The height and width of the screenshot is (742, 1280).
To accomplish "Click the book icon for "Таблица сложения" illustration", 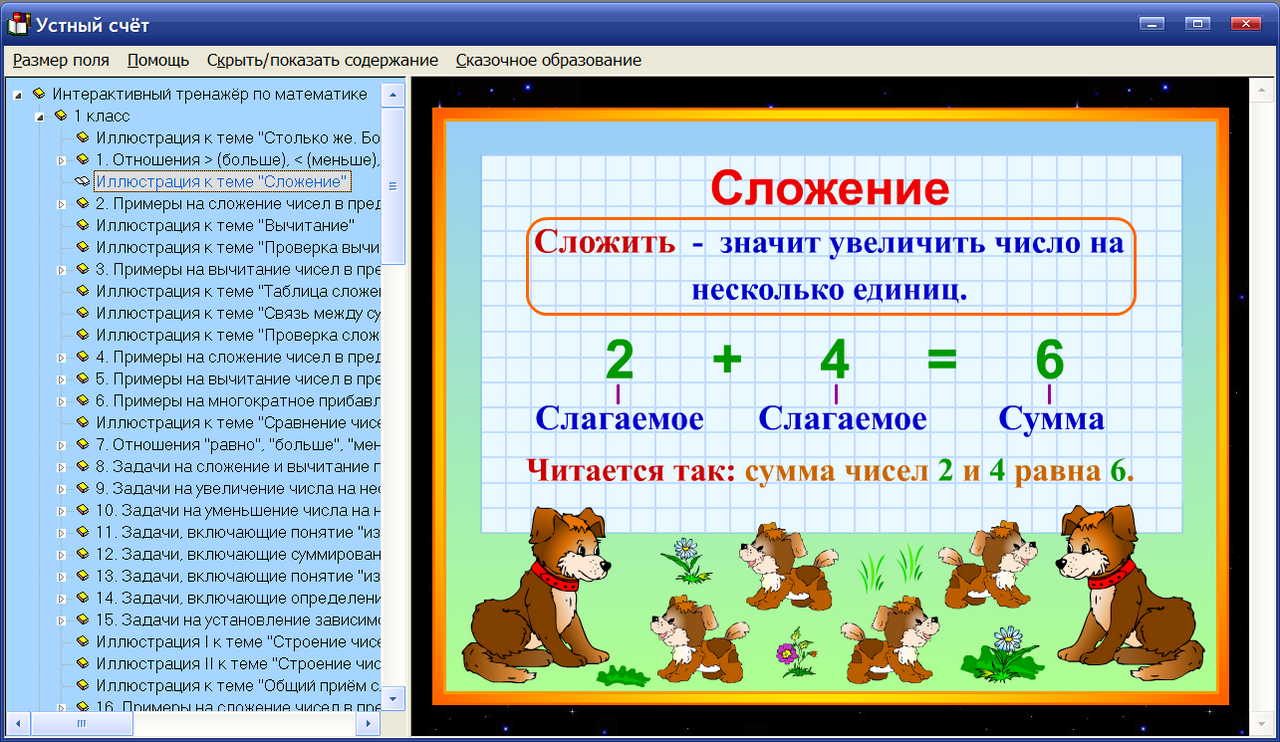I will coord(82,291).
